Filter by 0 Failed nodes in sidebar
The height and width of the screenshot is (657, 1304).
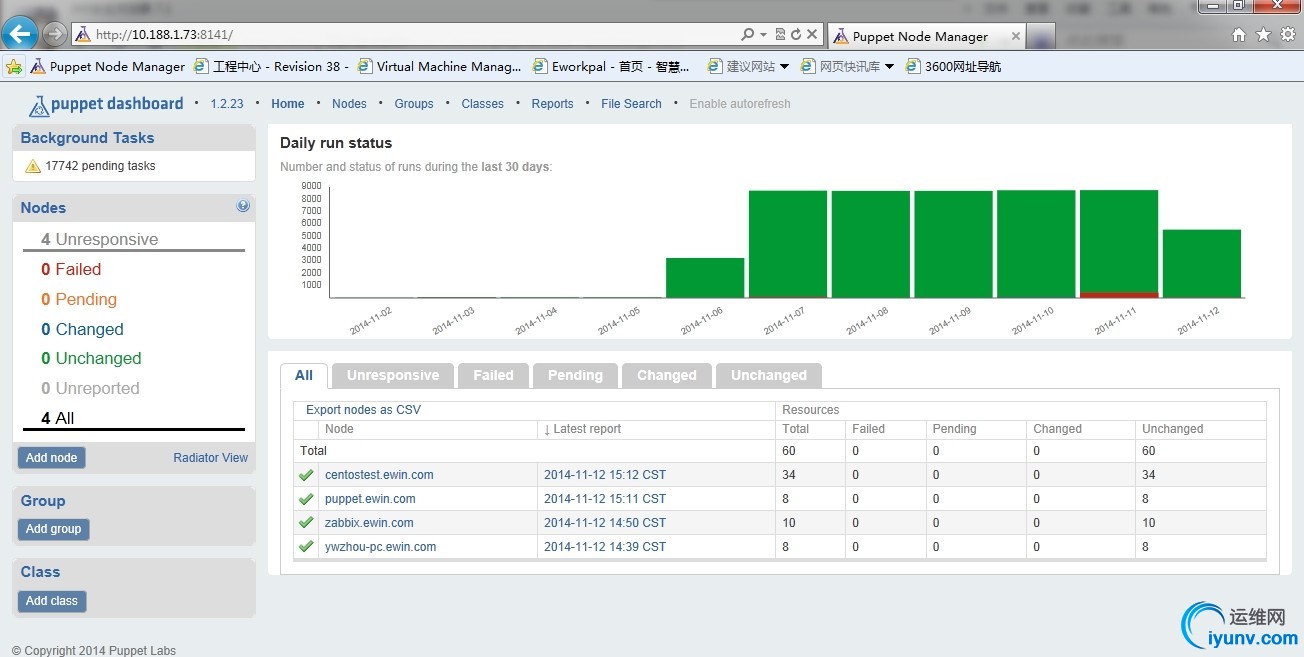coord(71,270)
